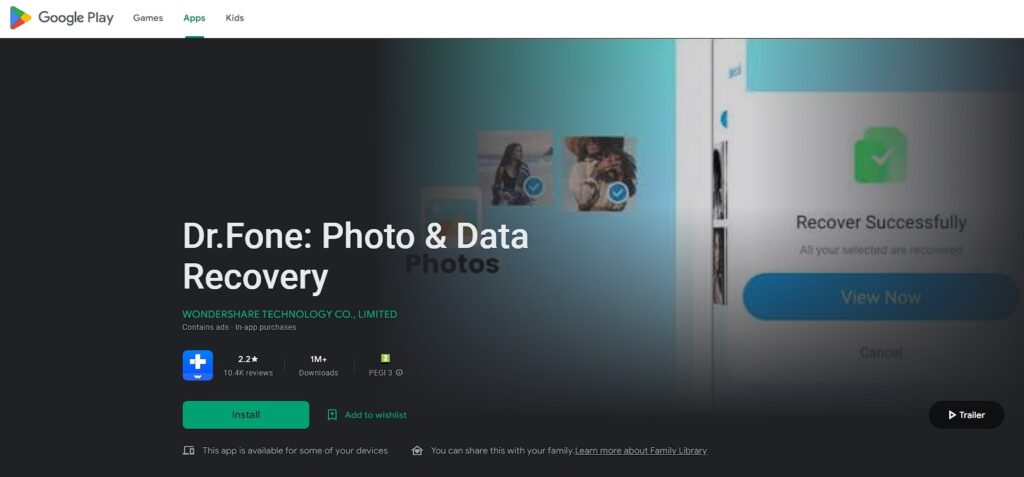Viewport: 1024px width, 477px height.
Task: Click the Google Play logo
Action: pyautogui.click(x=61, y=18)
